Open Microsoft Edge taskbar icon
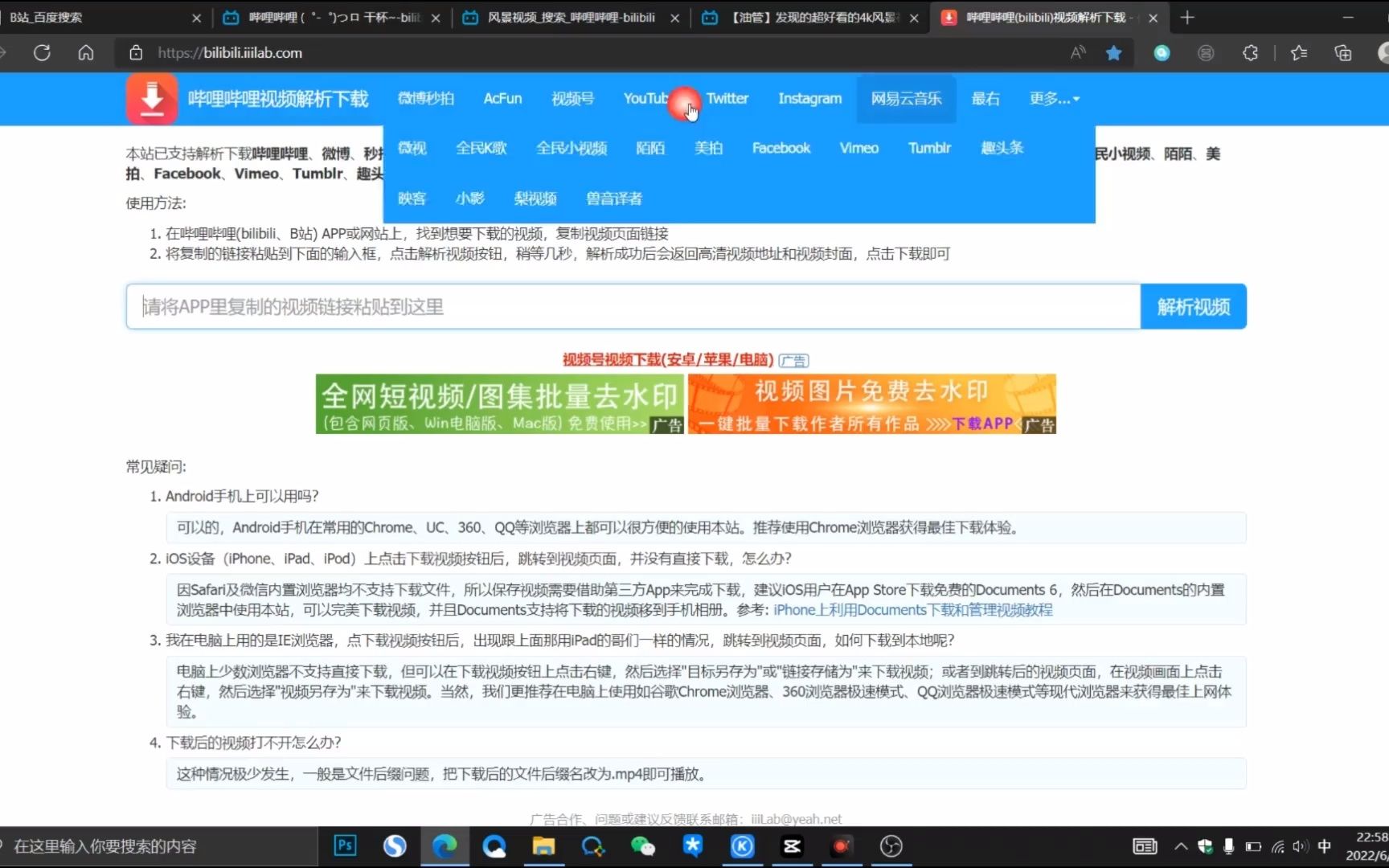 pyautogui.click(x=444, y=845)
